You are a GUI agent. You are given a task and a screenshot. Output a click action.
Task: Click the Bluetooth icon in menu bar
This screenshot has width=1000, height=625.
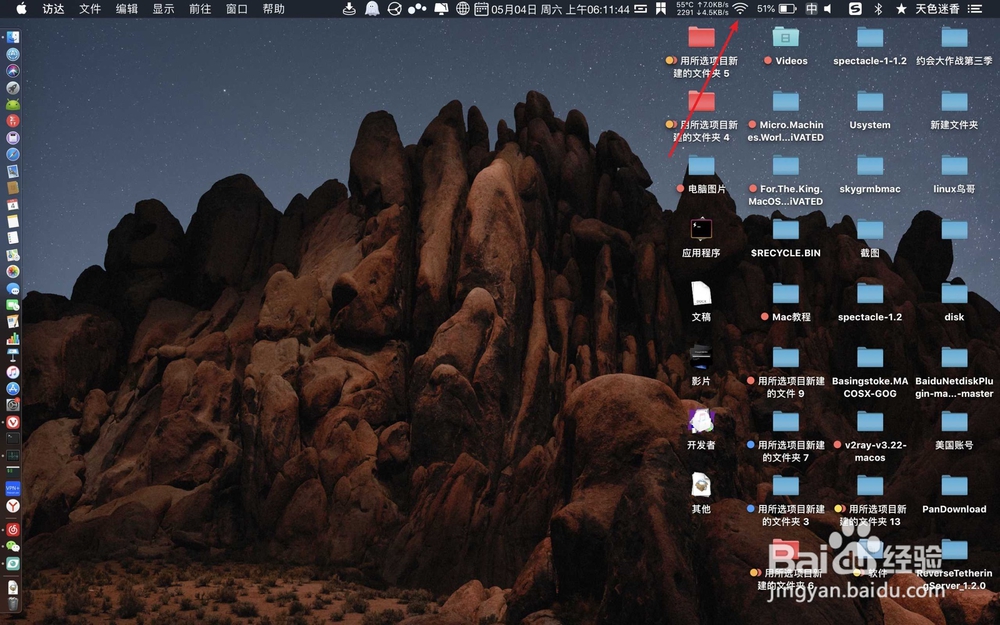pos(878,9)
